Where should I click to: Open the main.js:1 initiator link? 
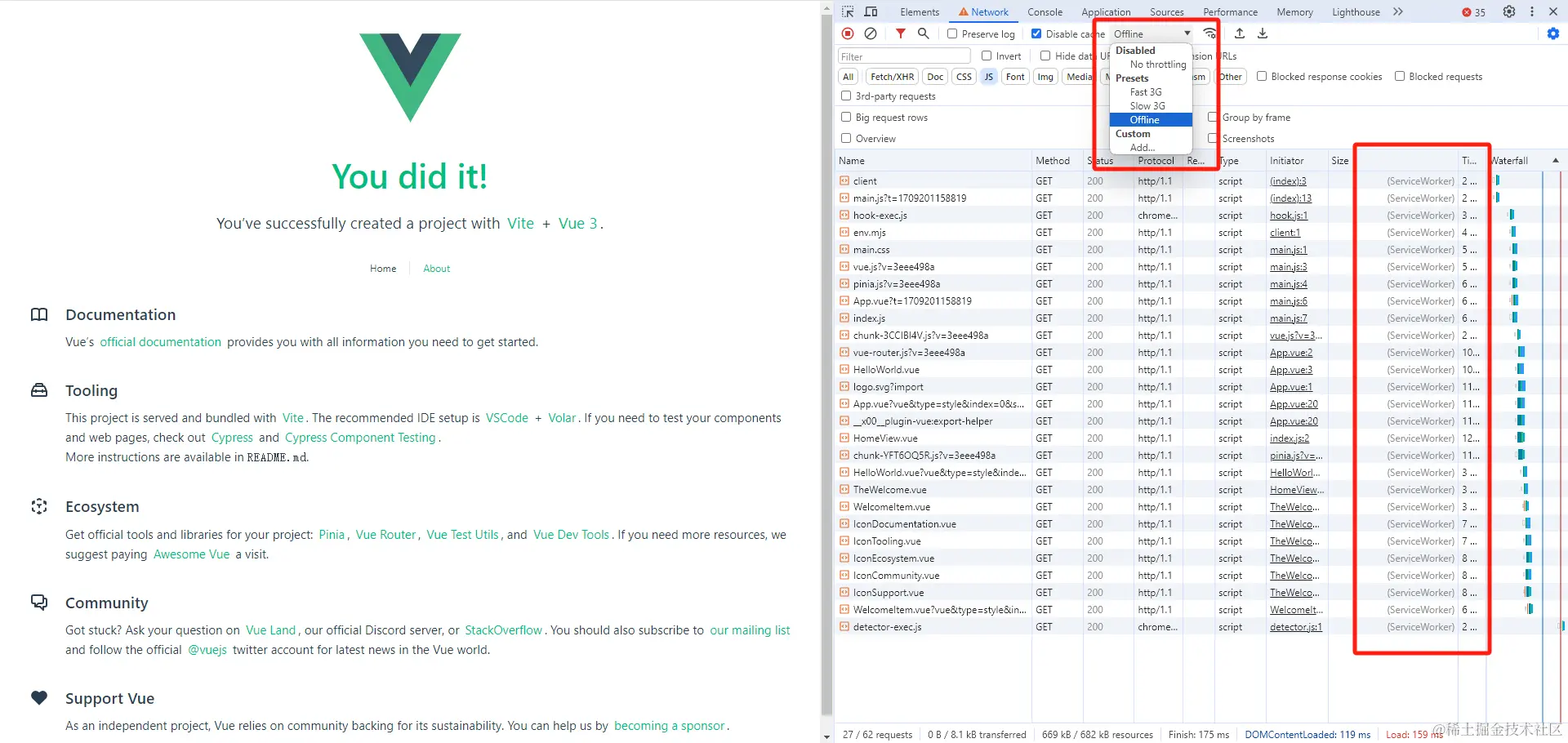pos(1288,250)
